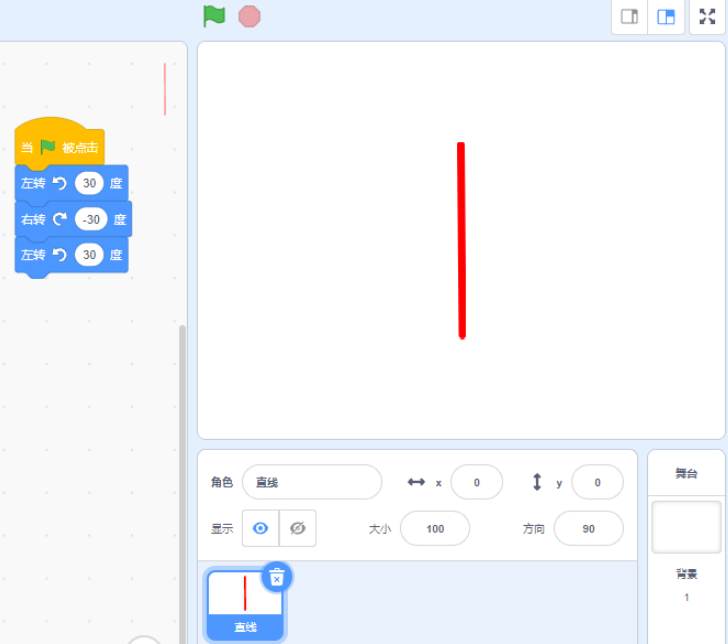
Task: Click the green flag to run
Action: point(214,16)
